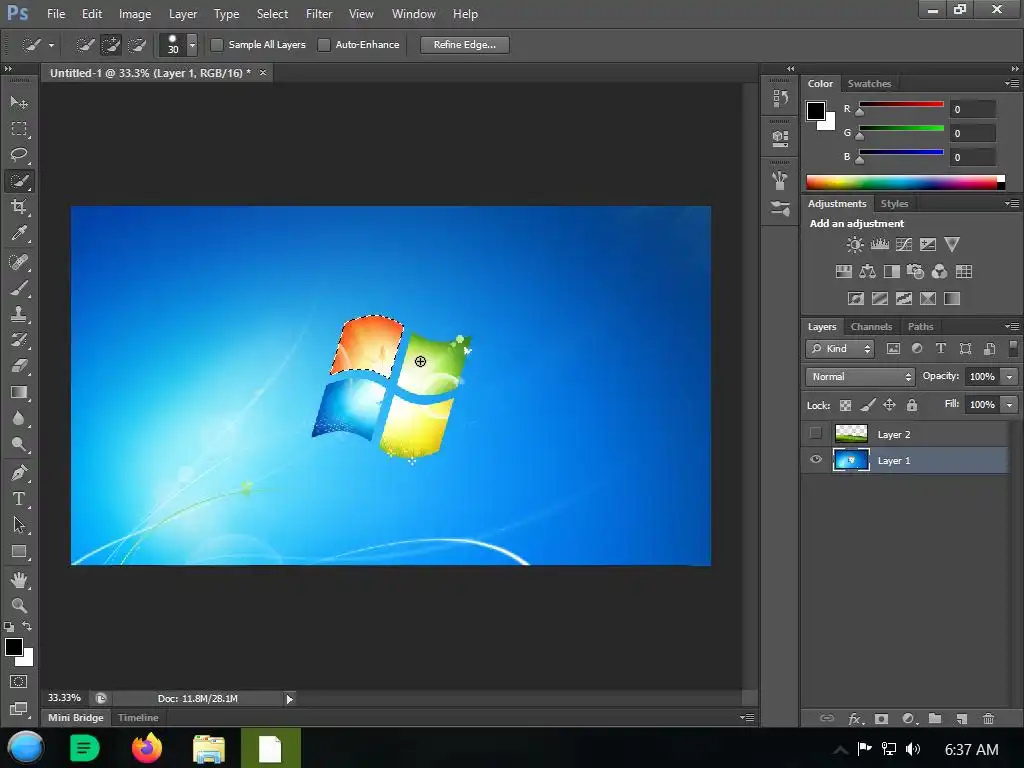Delete layer using trash icon
The width and height of the screenshot is (1024, 768).
pyautogui.click(x=989, y=718)
